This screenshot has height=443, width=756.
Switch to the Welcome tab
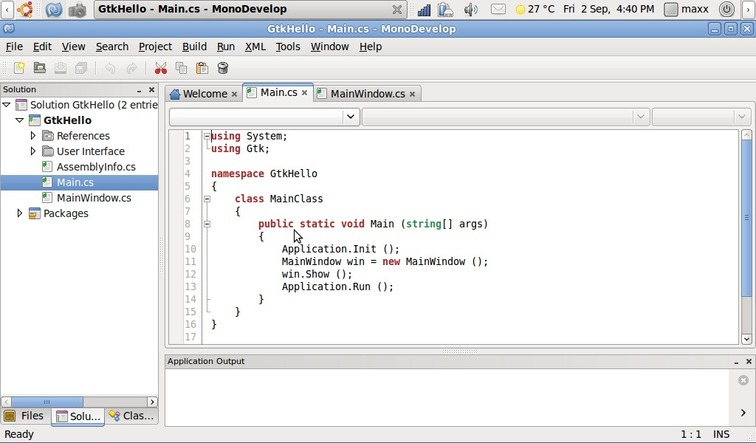point(203,94)
